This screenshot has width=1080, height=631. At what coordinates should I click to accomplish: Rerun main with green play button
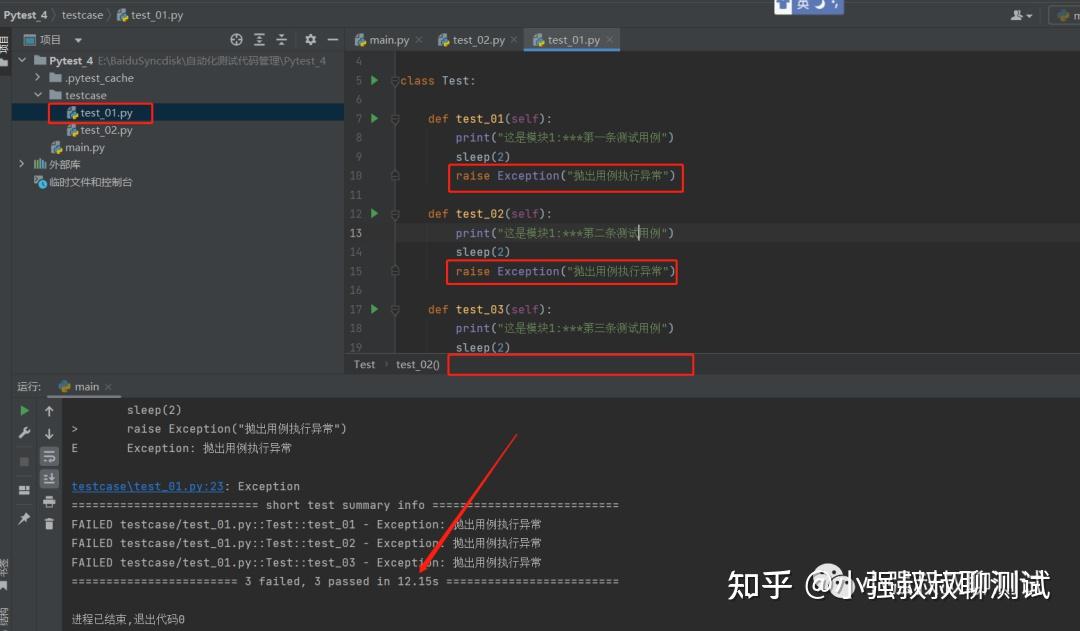click(x=24, y=411)
